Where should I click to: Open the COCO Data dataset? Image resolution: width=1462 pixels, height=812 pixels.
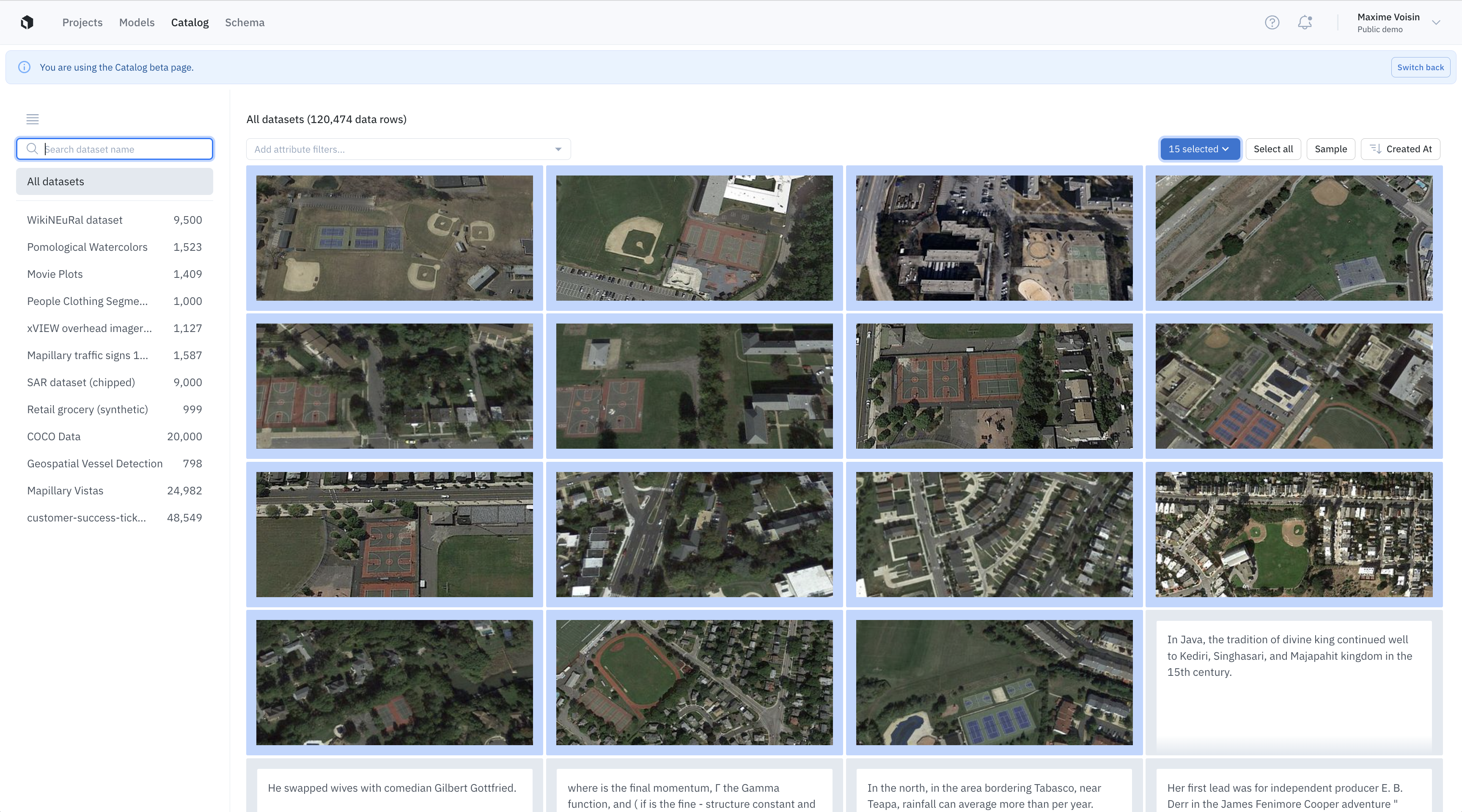coord(115,436)
